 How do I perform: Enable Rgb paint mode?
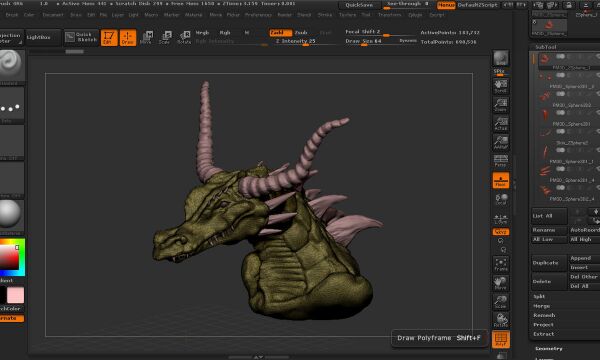[225, 33]
